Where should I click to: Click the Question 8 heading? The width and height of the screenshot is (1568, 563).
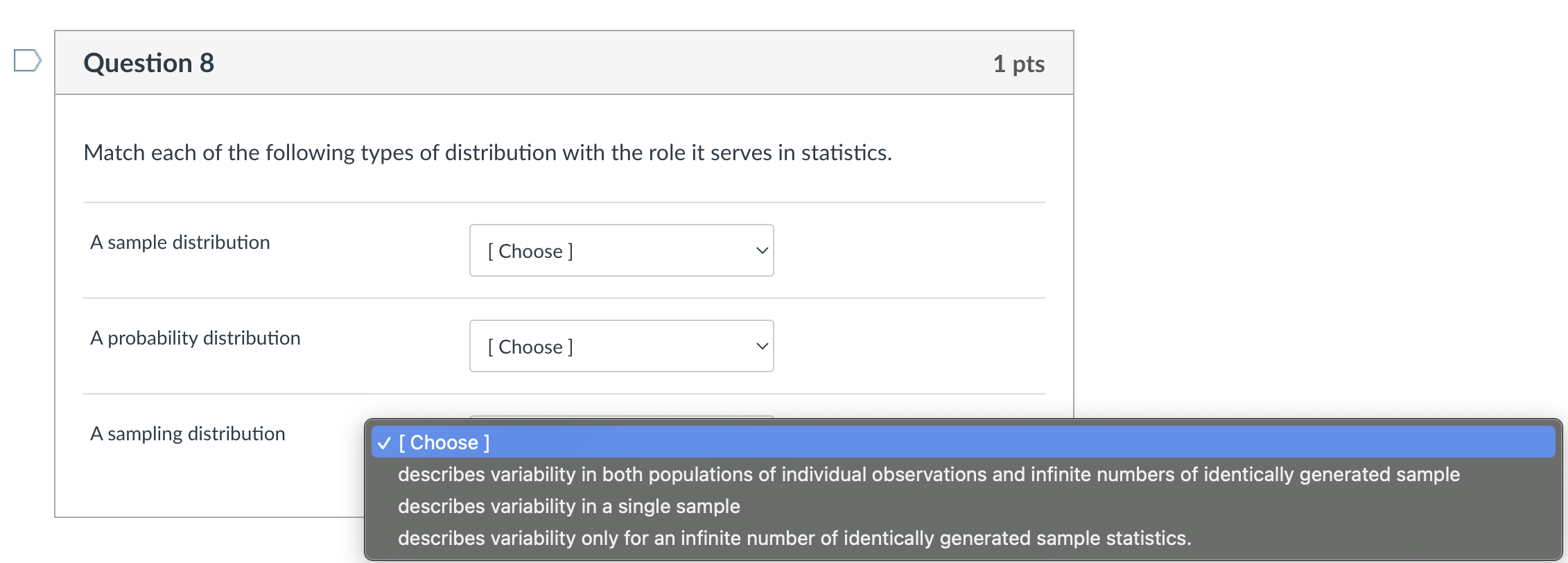[148, 63]
